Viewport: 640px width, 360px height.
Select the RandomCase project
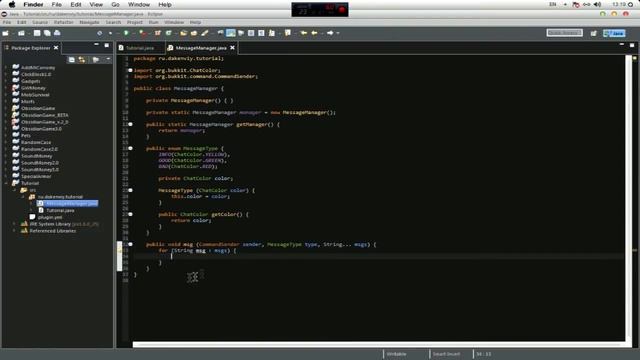(x=36, y=142)
